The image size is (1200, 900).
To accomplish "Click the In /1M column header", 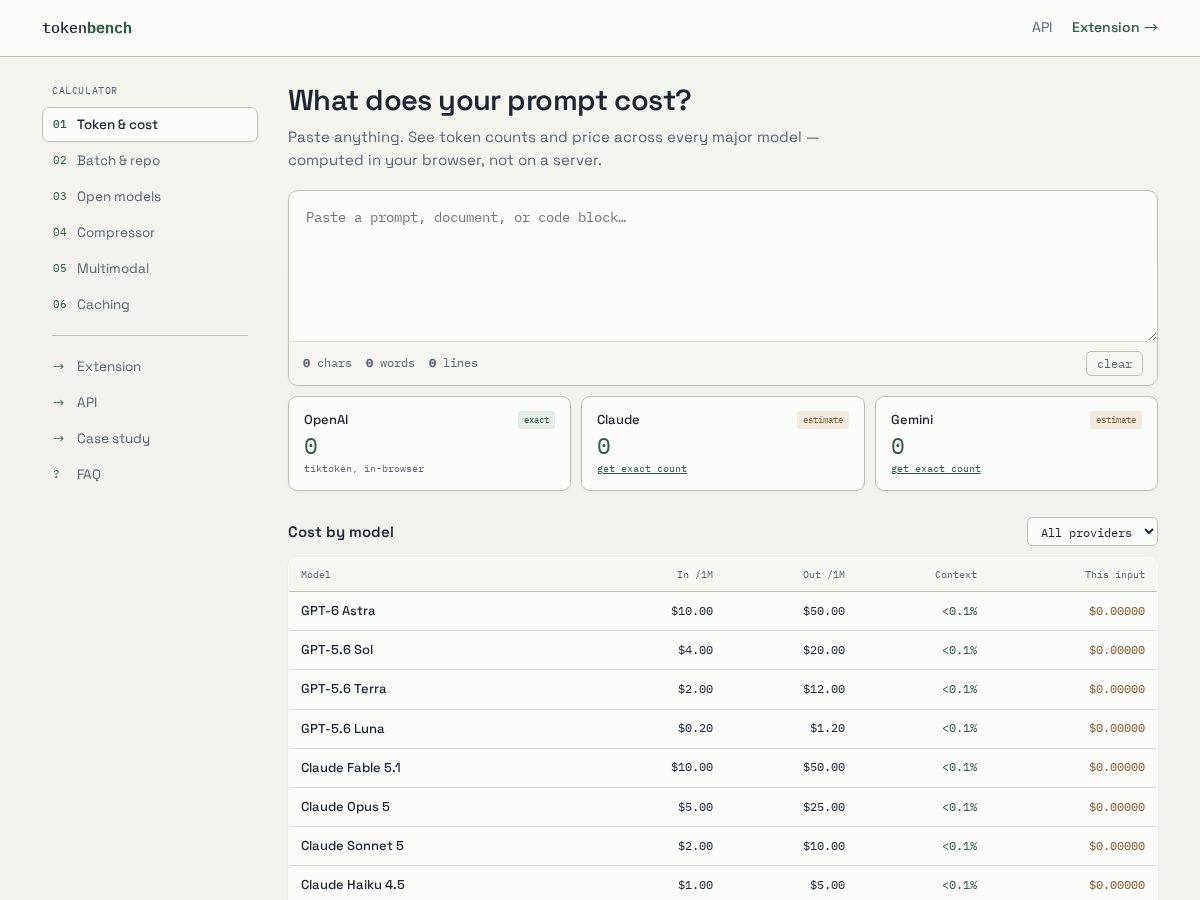I will 695,575.
